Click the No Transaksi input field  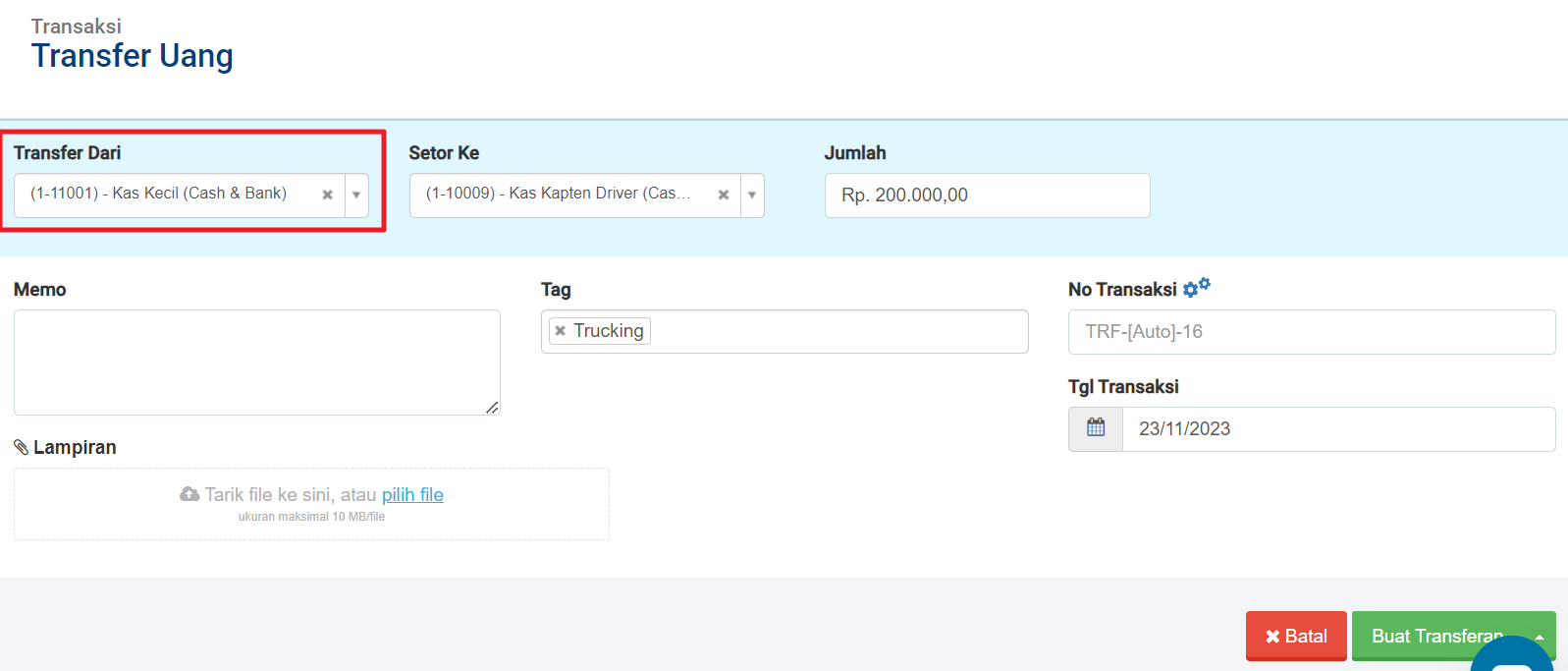coord(1311,332)
